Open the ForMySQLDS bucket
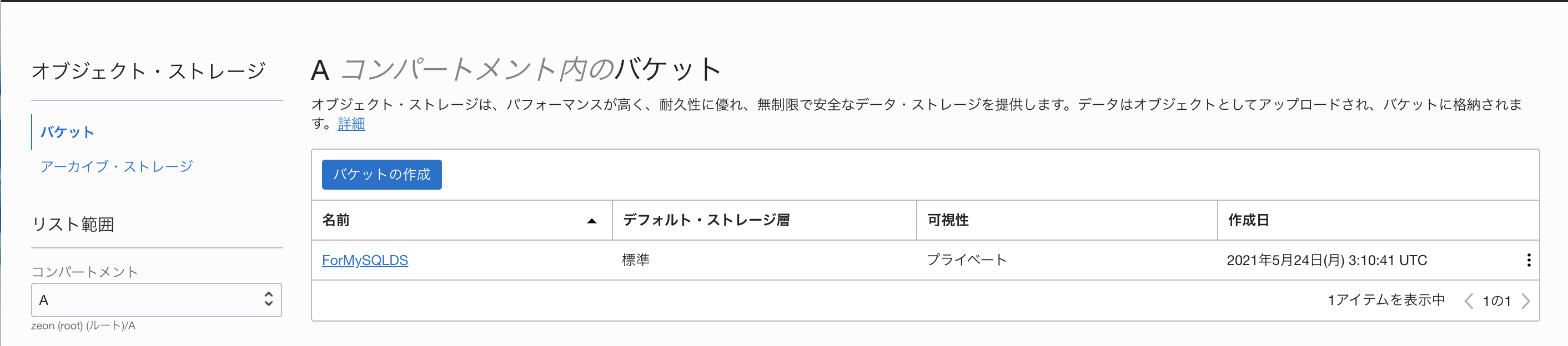The image size is (1568, 346). [366, 259]
